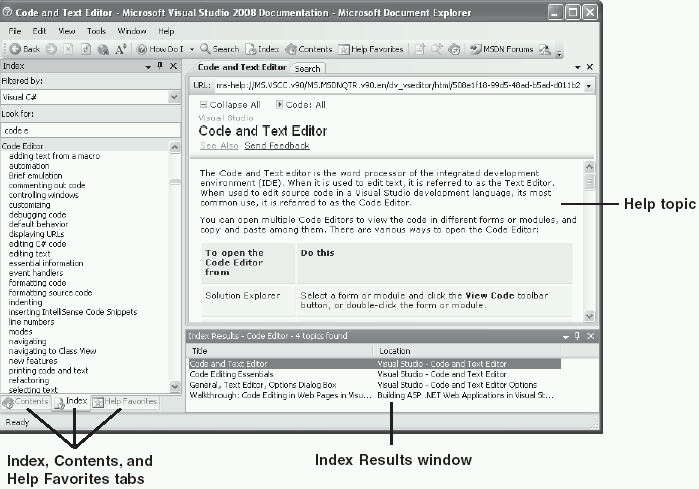This screenshot has width=699, height=489.
Task: Expand the How Do I dropdown arrow
Action: point(192,49)
